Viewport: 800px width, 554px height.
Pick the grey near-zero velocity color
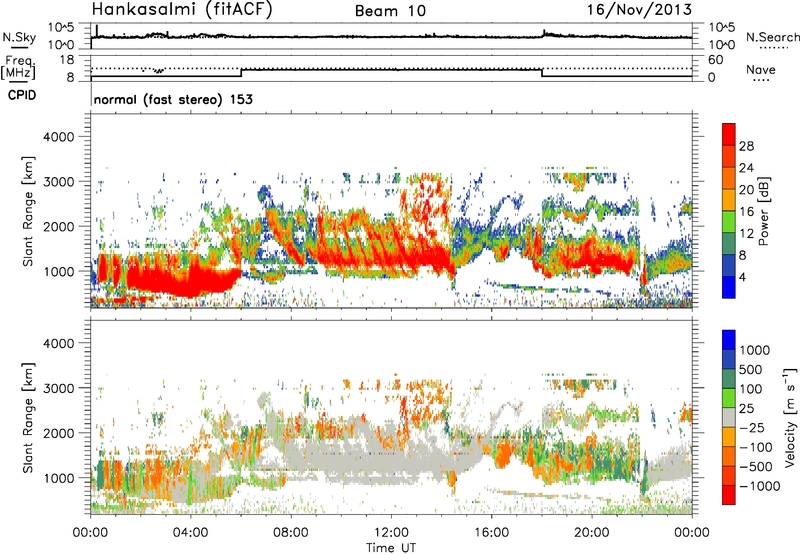point(729,416)
